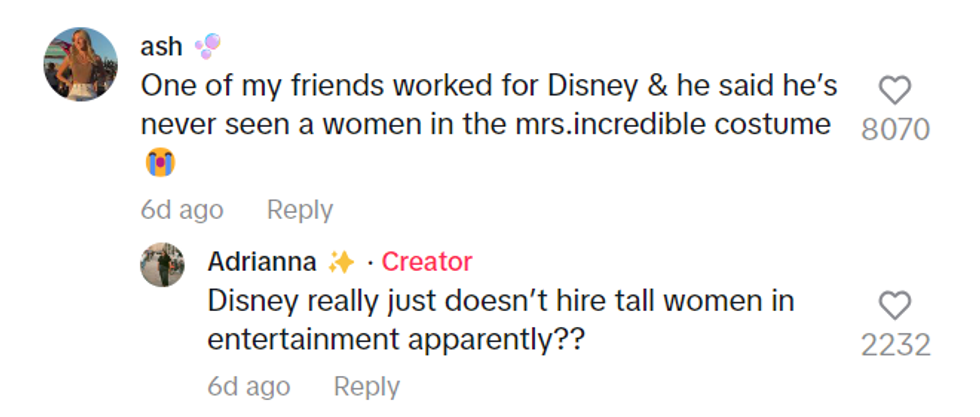Like Adrianna's reply with the heart

[x=894, y=305]
